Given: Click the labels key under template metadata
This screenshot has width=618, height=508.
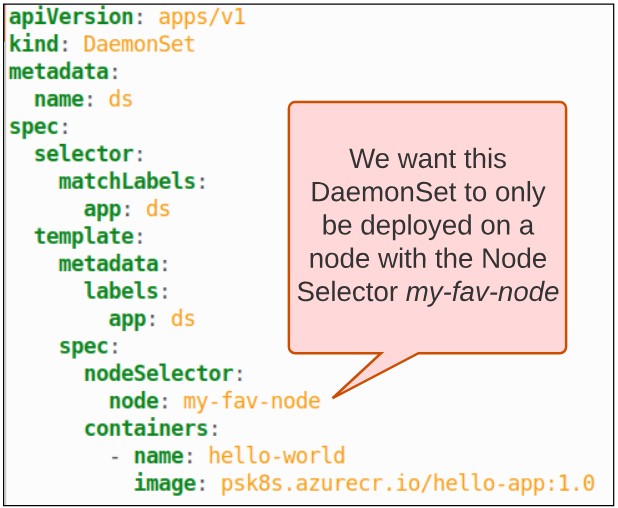Looking at the screenshot, I should (x=121, y=291).
